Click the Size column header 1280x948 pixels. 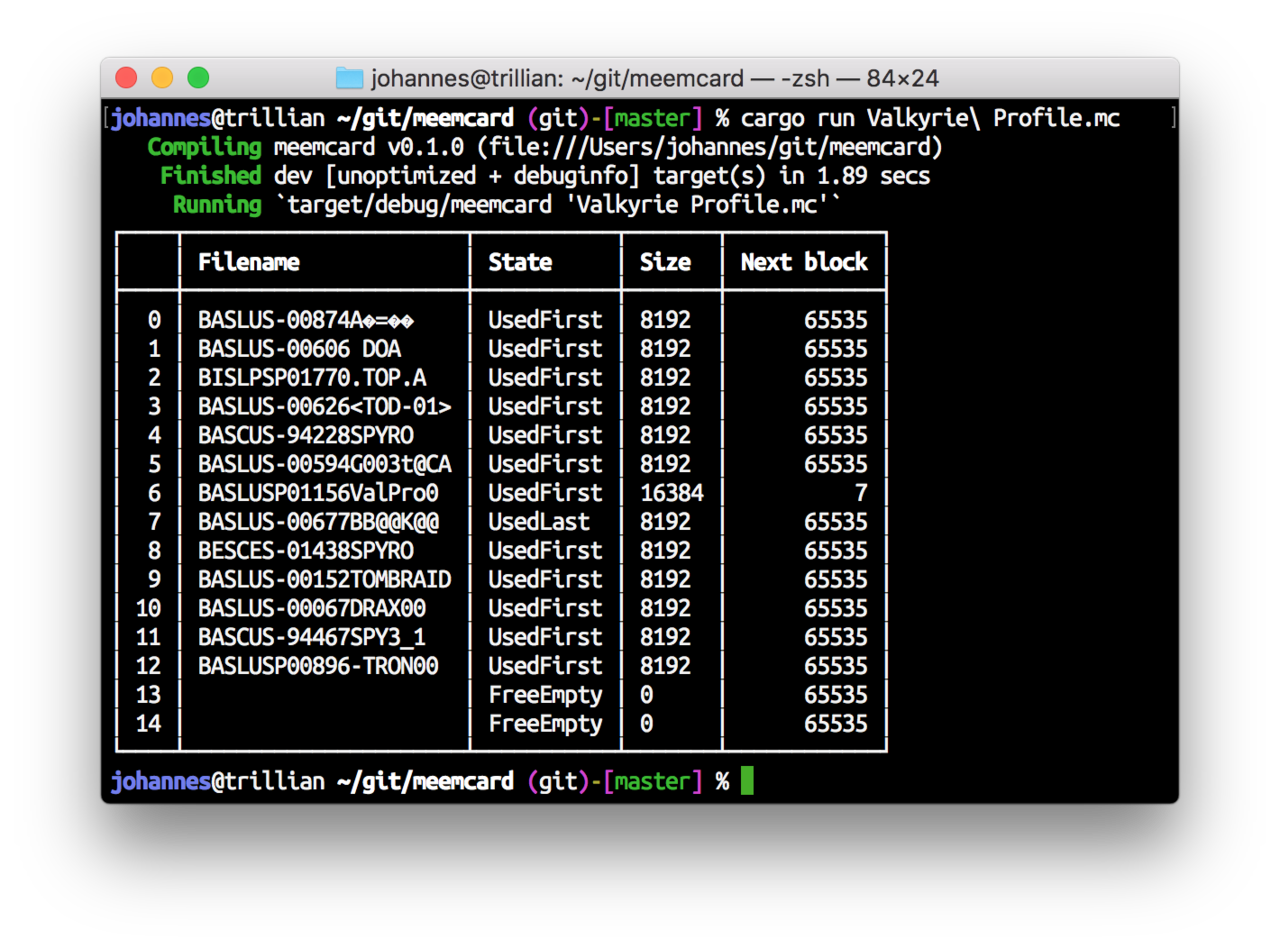665,262
